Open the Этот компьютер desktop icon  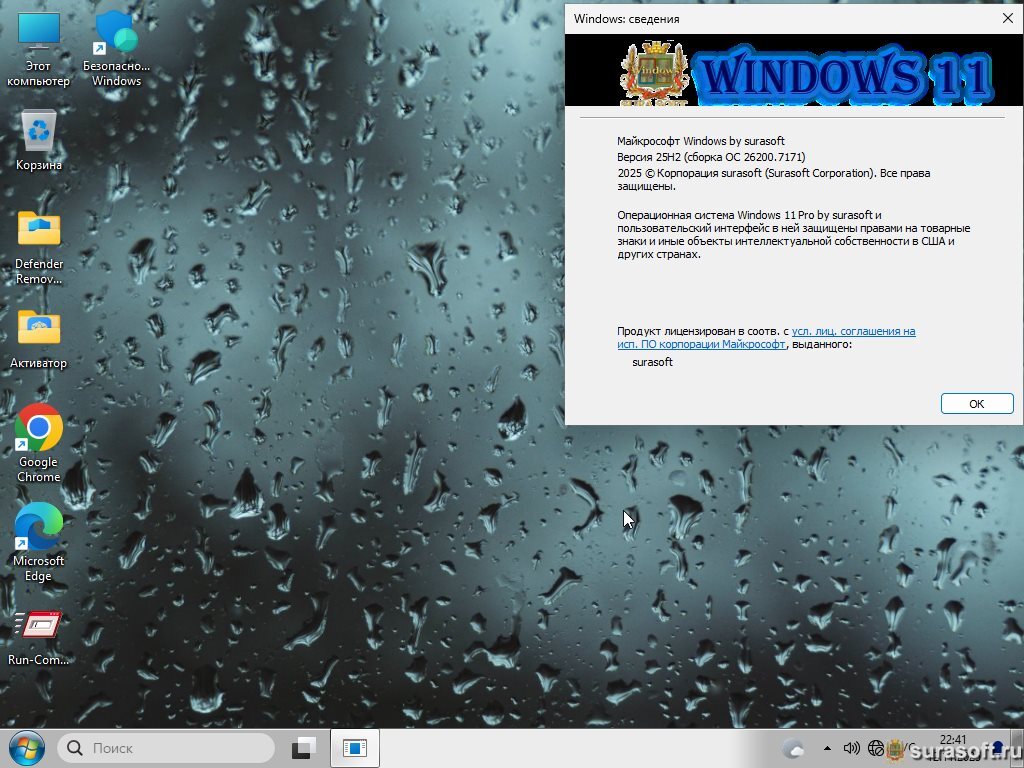(39, 50)
